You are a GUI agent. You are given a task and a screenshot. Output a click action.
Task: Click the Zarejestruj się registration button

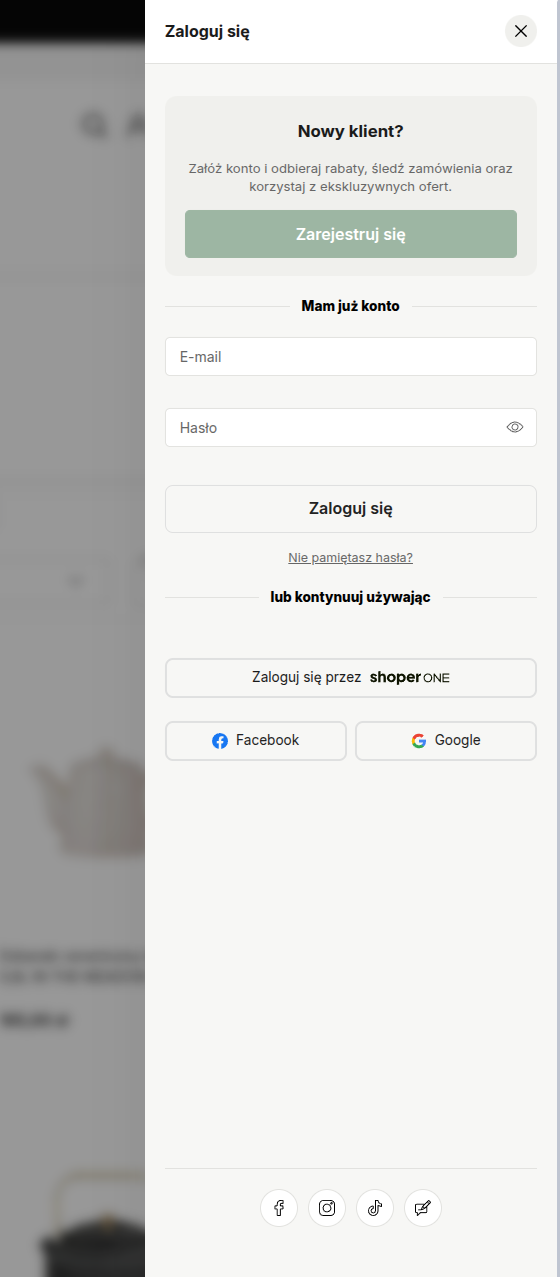coord(351,234)
